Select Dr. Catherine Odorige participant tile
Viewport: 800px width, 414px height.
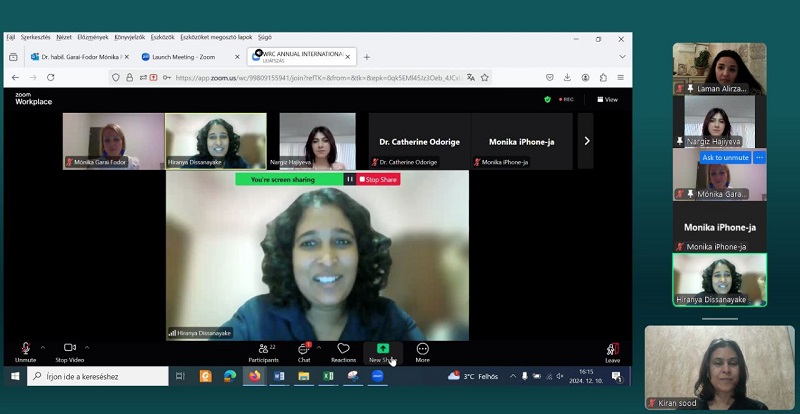click(x=419, y=141)
